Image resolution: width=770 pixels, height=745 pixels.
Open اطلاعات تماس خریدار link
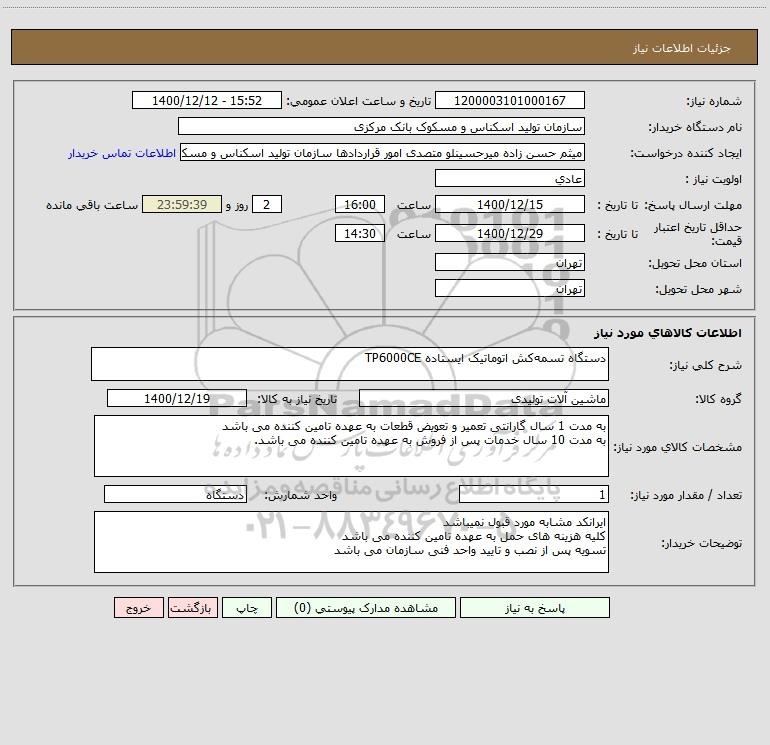click(x=122, y=153)
